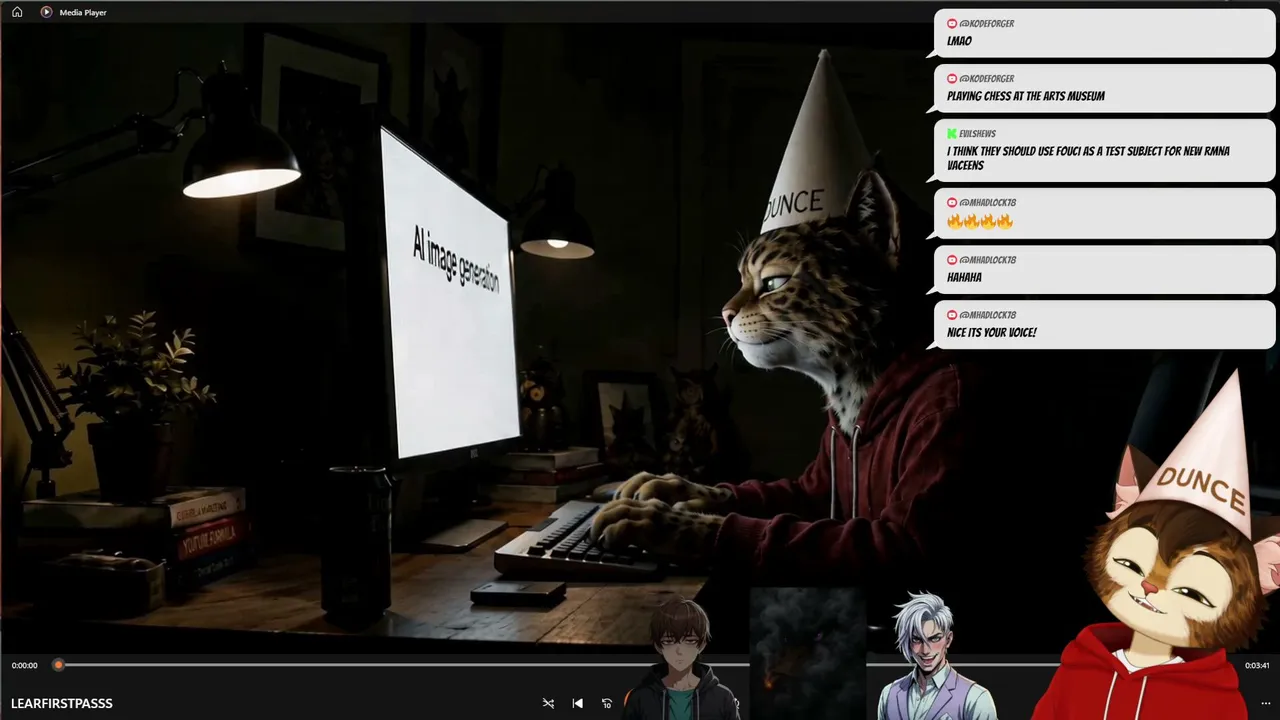1280x720 pixels.
Task: Click the middle of the seek bar track
Action: pos(649,665)
